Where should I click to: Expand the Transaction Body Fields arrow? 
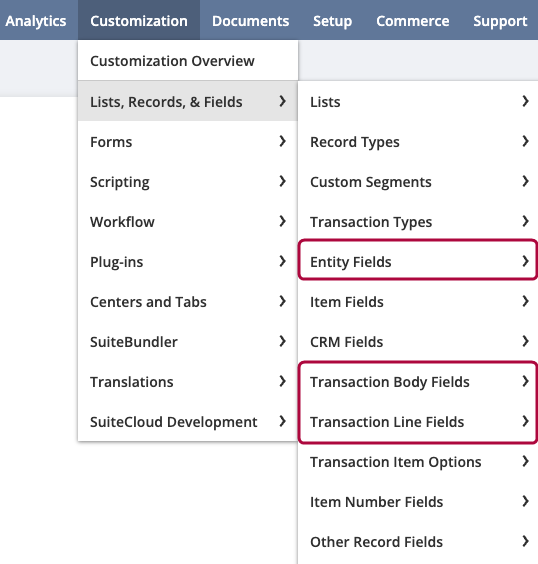pos(525,381)
